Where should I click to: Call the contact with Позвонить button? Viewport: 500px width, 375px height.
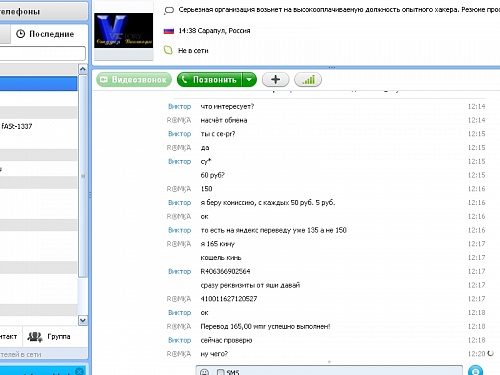coord(210,80)
